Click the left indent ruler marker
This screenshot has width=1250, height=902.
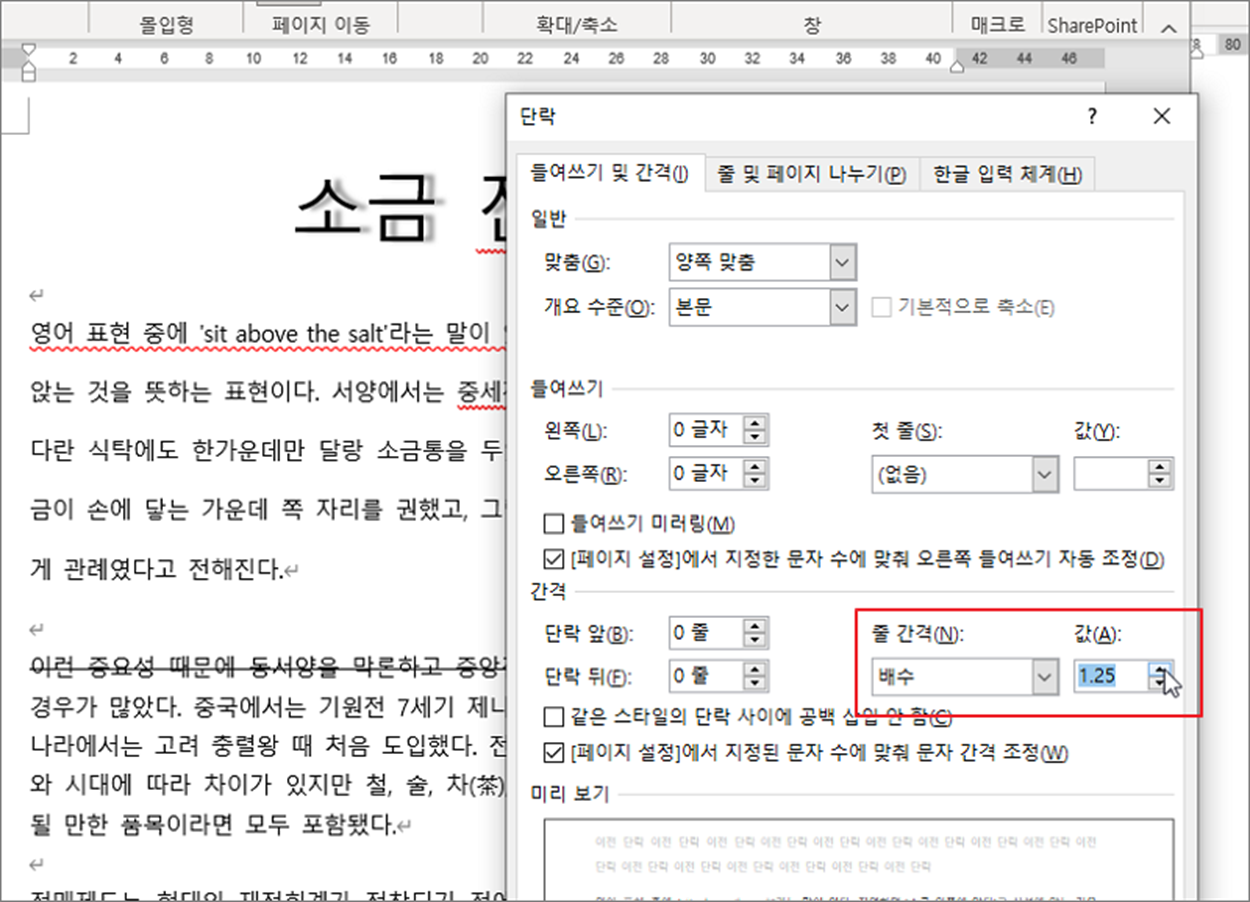28,72
